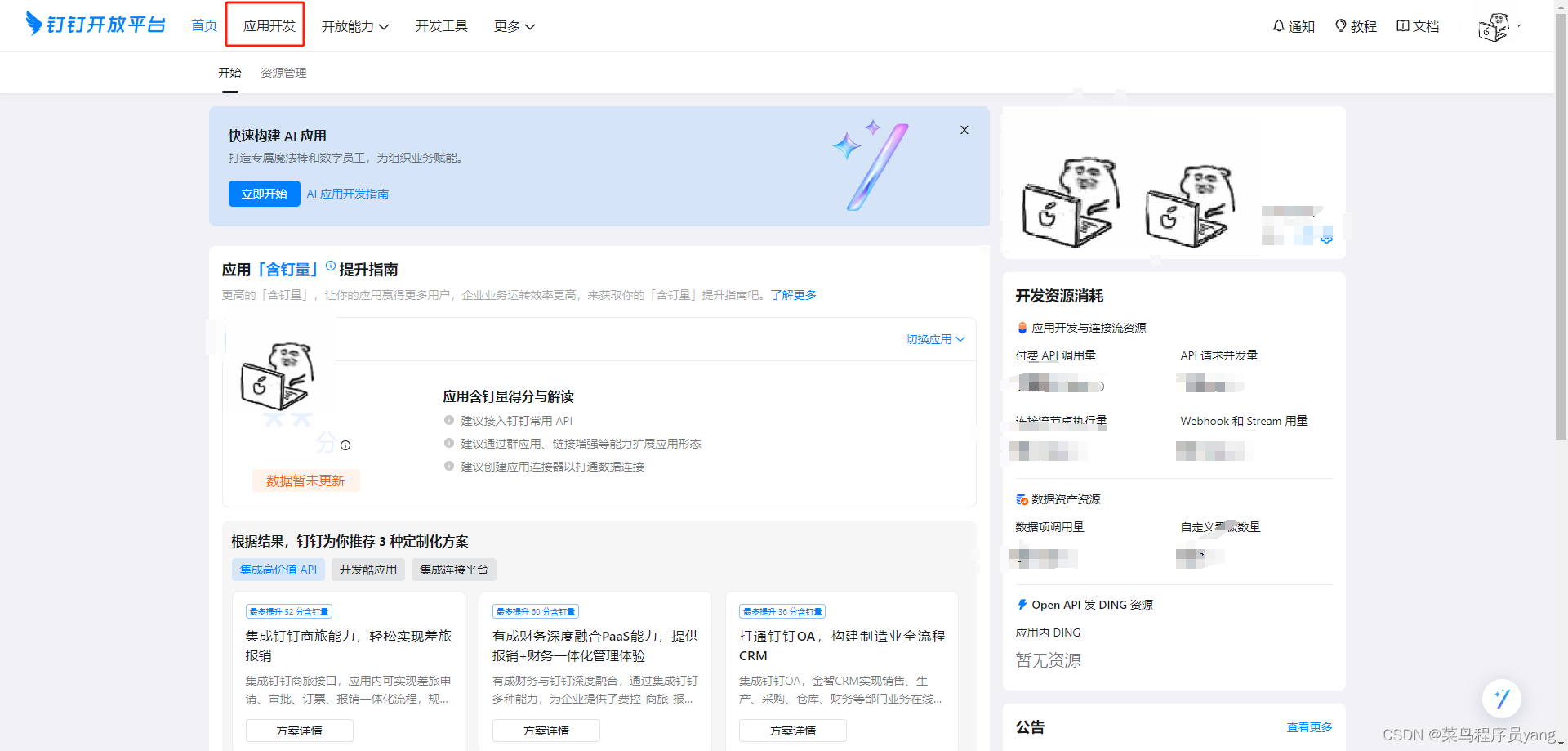The image size is (1568, 751).
Task: Click the 应用开发与连接流资源 icon
Action: (x=1022, y=328)
